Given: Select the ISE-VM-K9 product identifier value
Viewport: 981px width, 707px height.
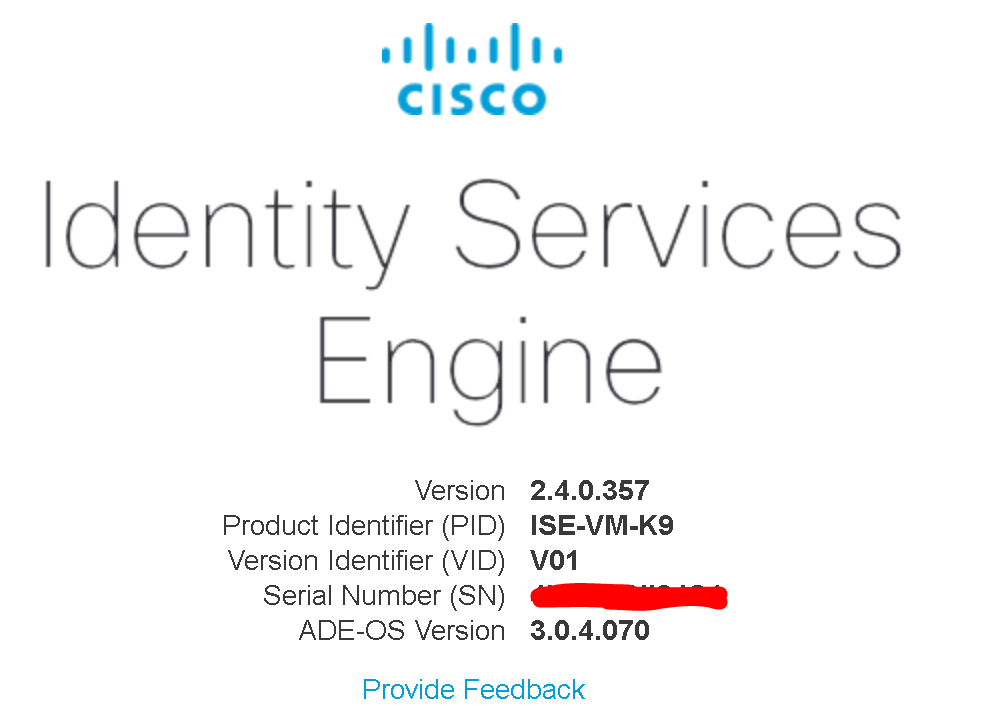Looking at the screenshot, I should click(x=600, y=526).
